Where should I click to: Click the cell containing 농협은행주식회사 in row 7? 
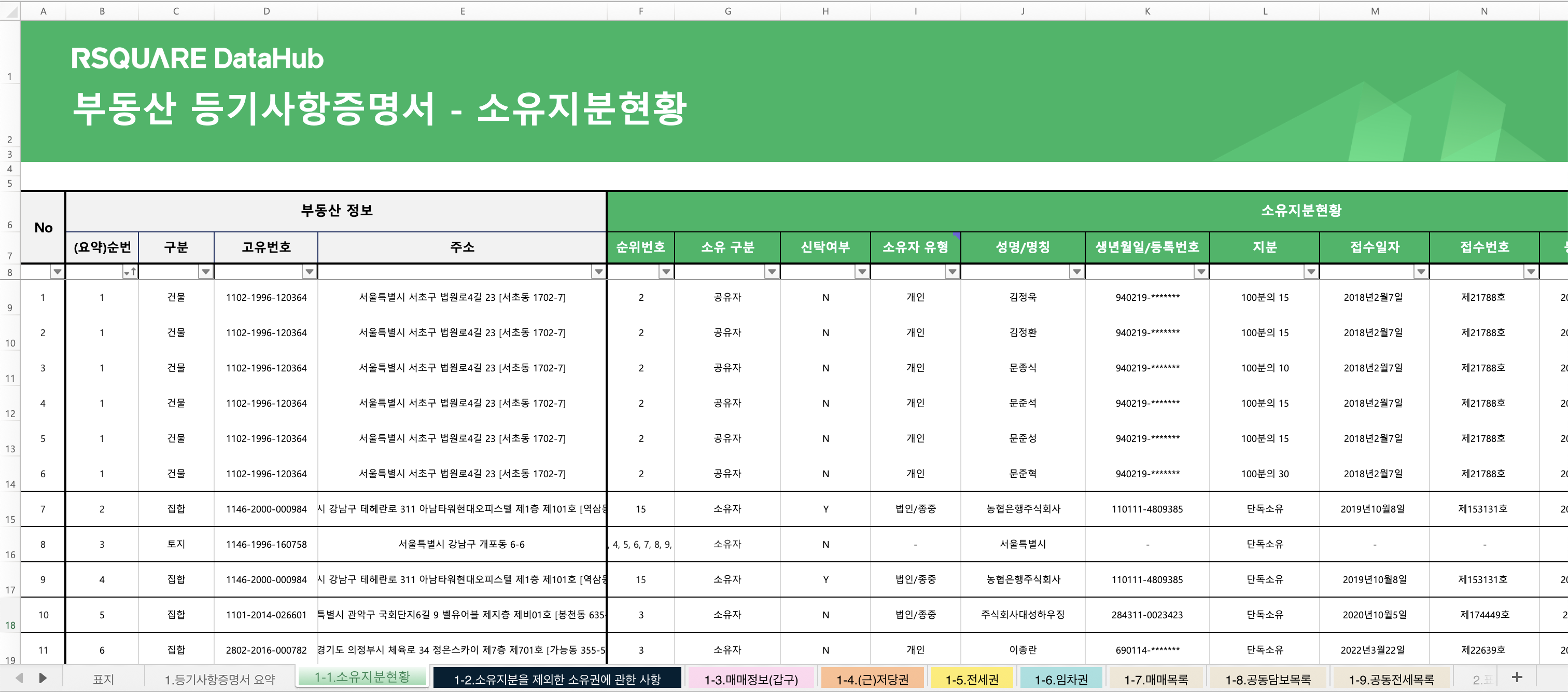point(1023,509)
